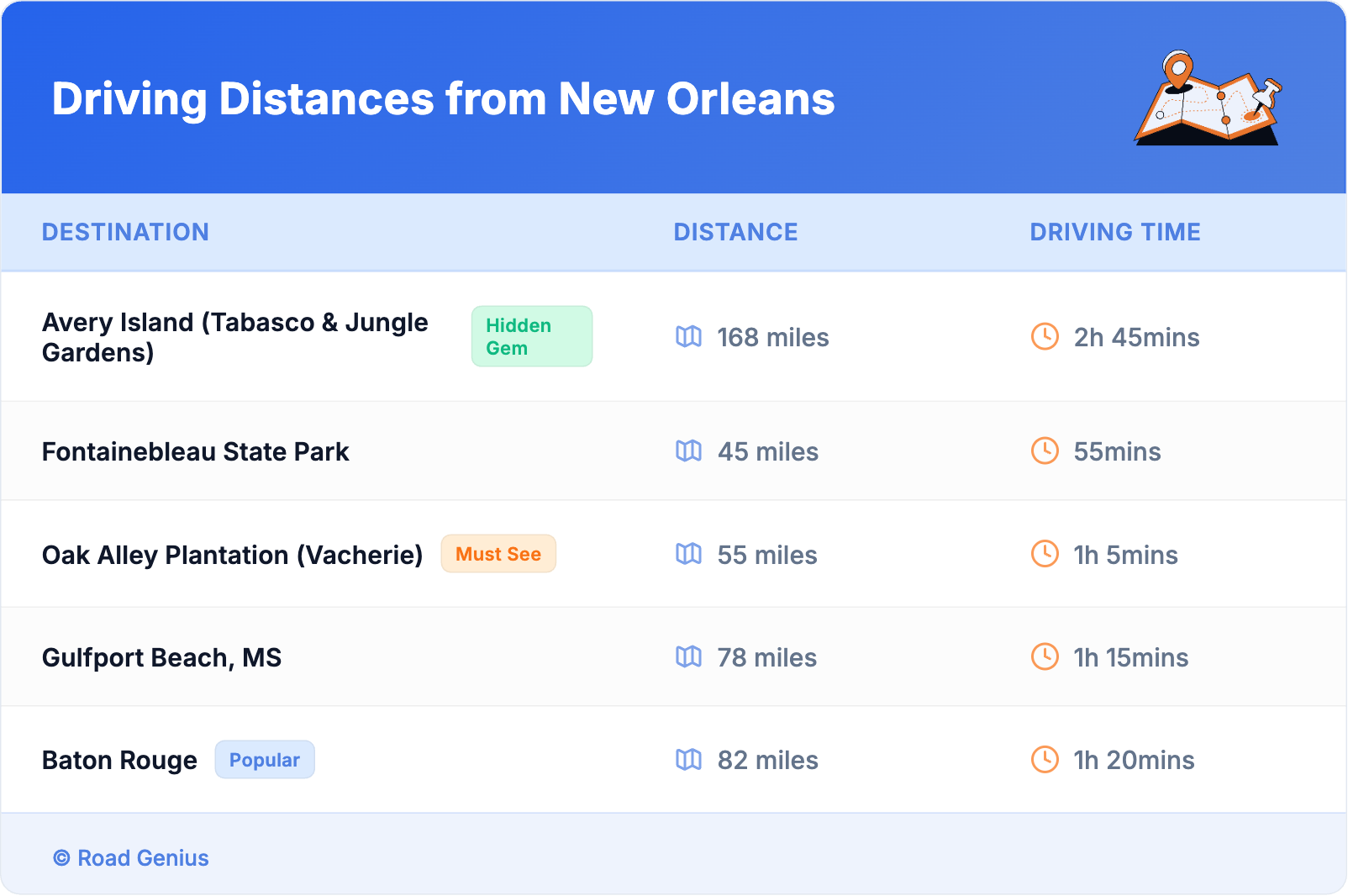Click the clock icon next to 1h 5mins
Screen dimensions: 1348x896
pos(1045,554)
